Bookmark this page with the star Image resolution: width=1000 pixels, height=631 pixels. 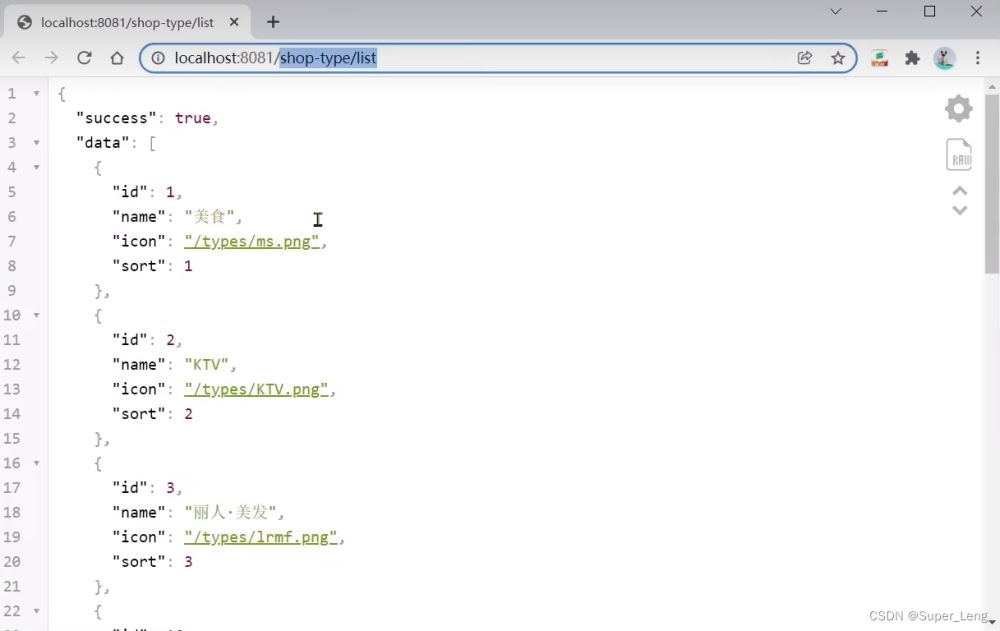pyautogui.click(x=838, y=58)
